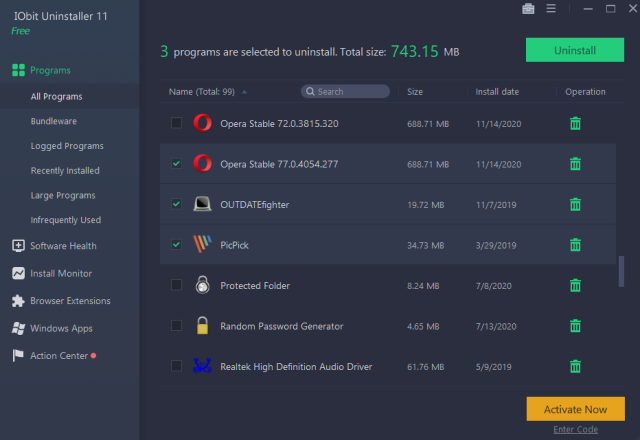Open the Bundleware section
This screenshot has height=440, width=640.
pyautogui.click(x=53, y=121)
